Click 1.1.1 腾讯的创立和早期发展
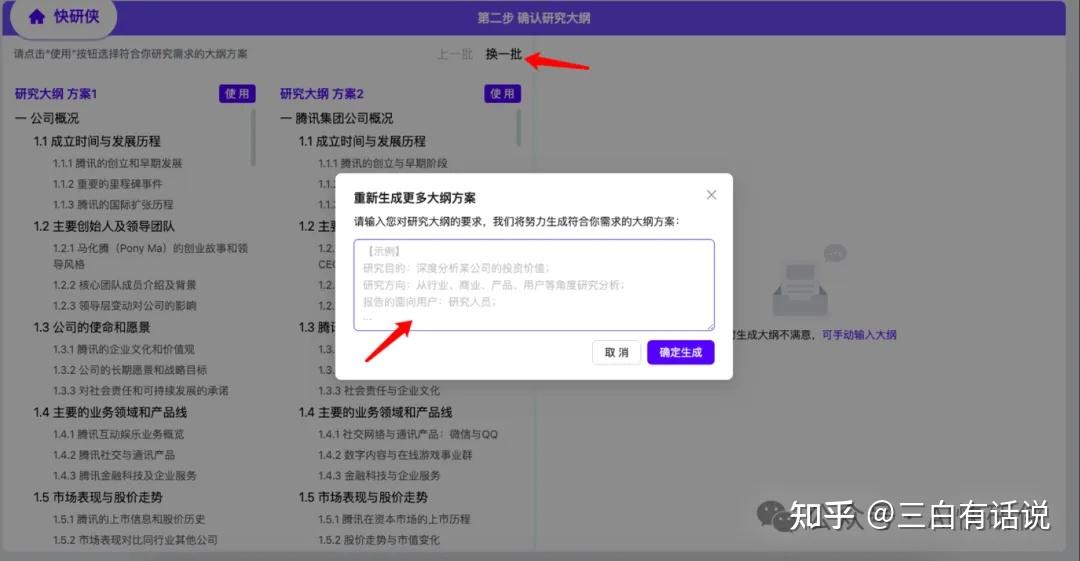 pos(118,163)
